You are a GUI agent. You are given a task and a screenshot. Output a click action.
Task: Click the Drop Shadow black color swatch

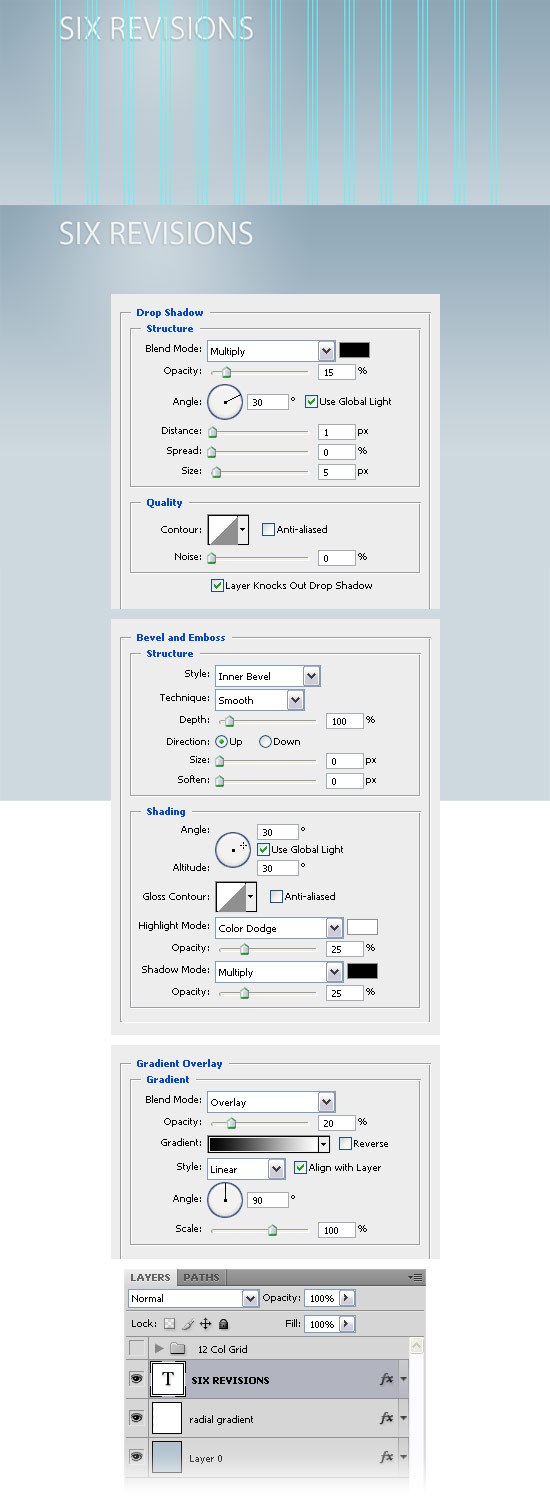(355, 350)
